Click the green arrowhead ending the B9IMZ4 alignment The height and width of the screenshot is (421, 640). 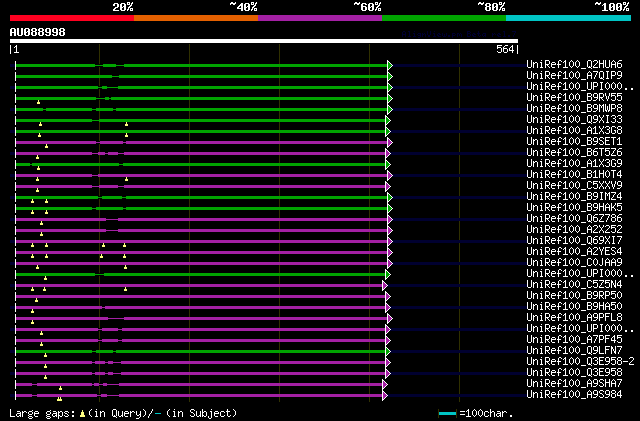(390, 198)
